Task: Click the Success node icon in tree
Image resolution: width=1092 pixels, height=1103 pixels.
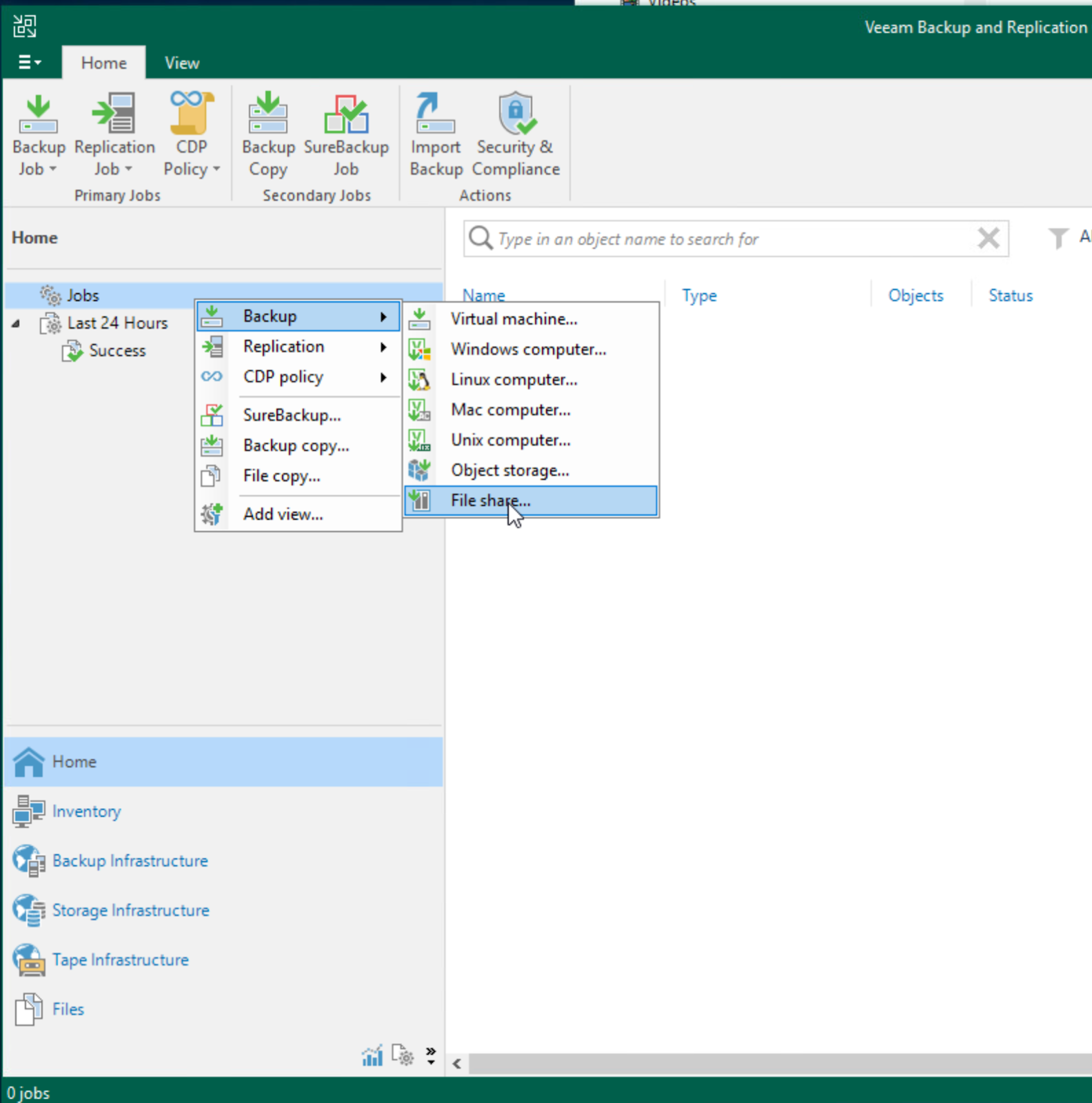Action: click(72, 350)
